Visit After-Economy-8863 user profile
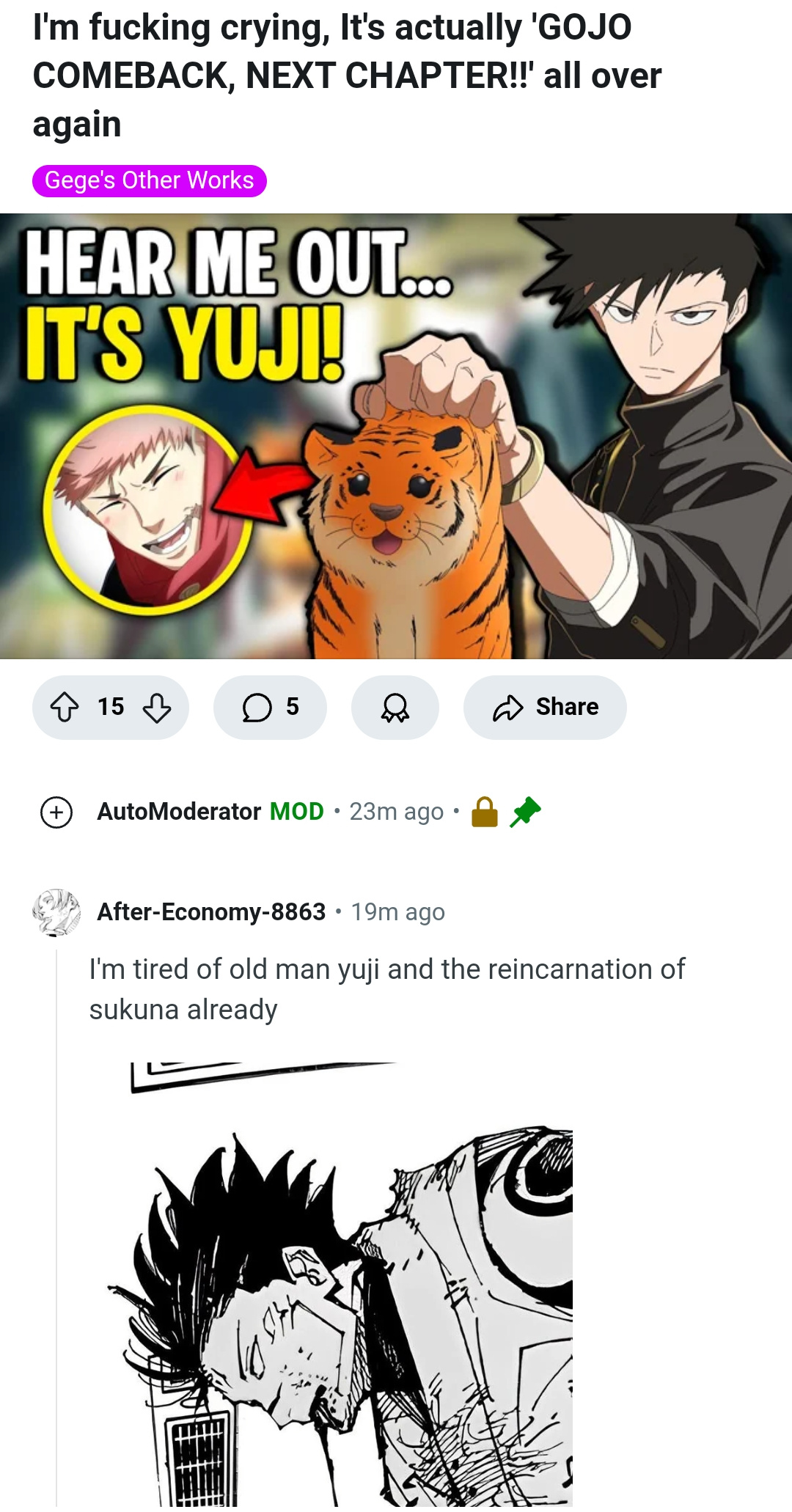This screenshot has height=1512, width=792. coord(211,912)
